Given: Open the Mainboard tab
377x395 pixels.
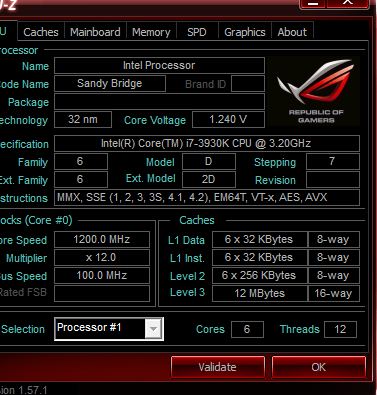Looking at the screenshot, I should coord(95,32).
